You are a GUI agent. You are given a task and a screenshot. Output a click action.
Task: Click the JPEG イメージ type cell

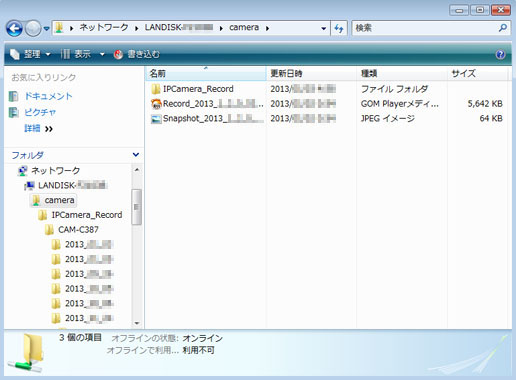[388, 118]
